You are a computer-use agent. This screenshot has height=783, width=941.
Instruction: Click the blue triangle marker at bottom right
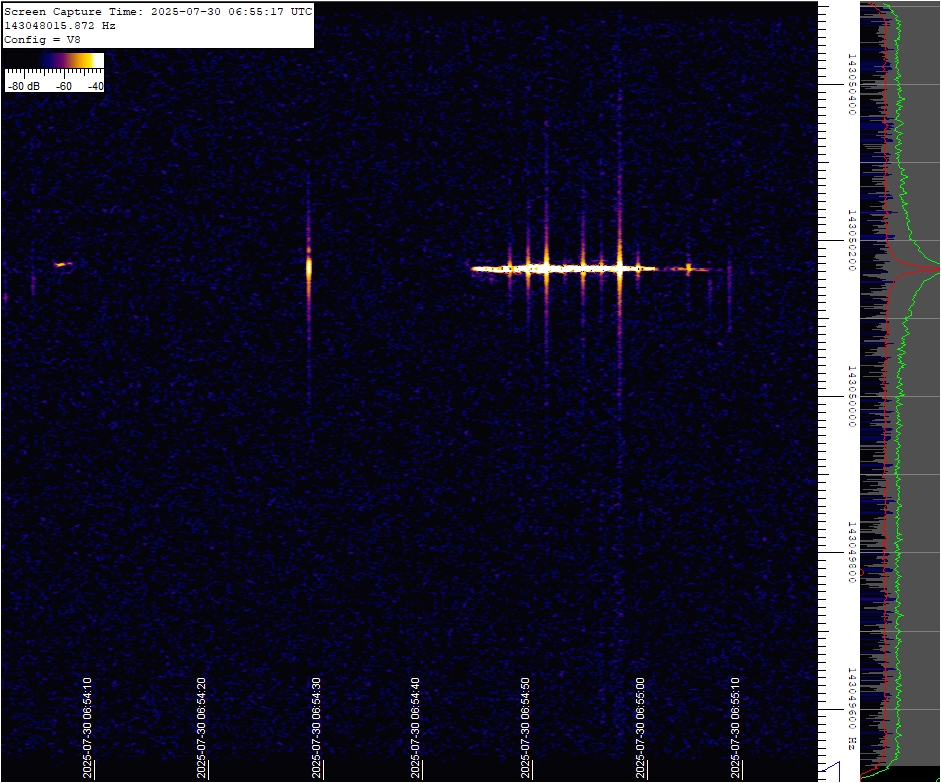831,771
